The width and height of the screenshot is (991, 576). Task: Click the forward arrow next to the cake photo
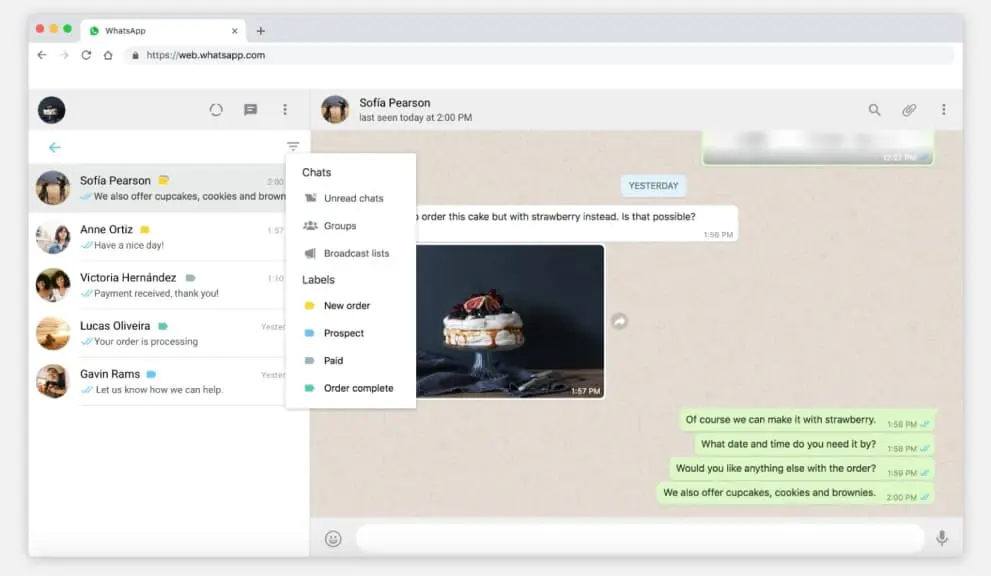click(x=619, y=321)
